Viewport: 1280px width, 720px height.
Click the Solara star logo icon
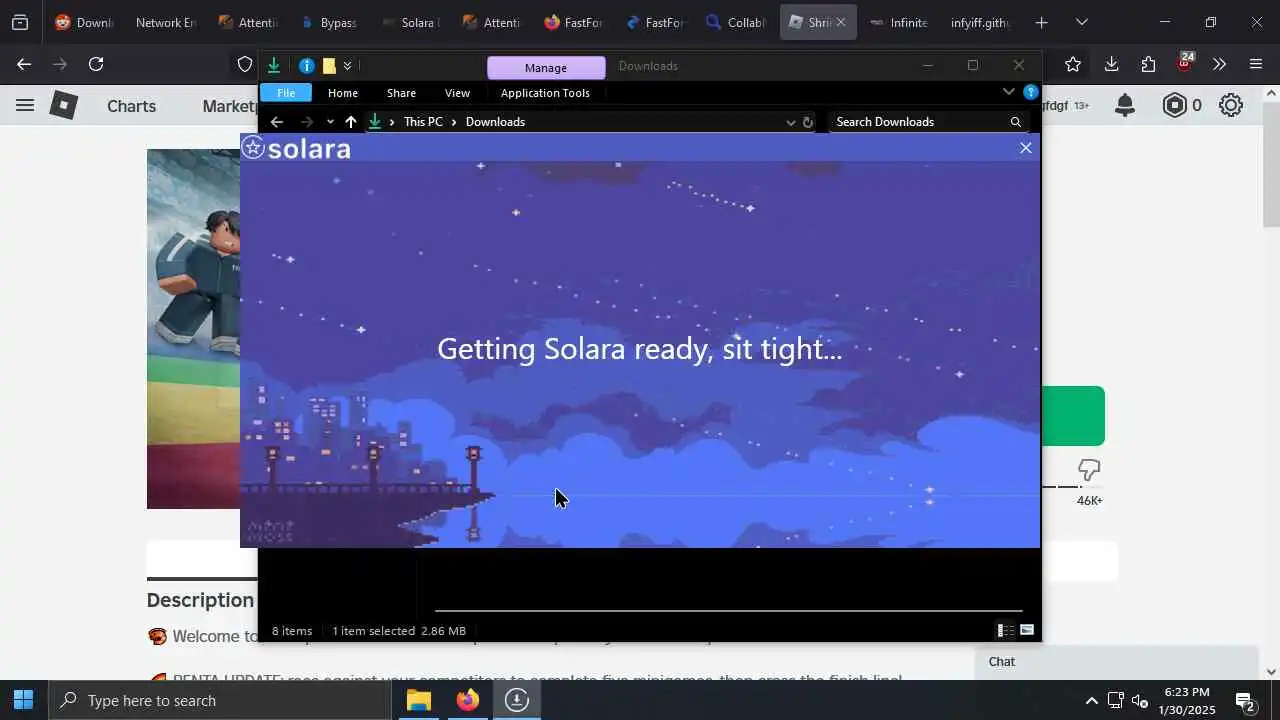(253, 148)
